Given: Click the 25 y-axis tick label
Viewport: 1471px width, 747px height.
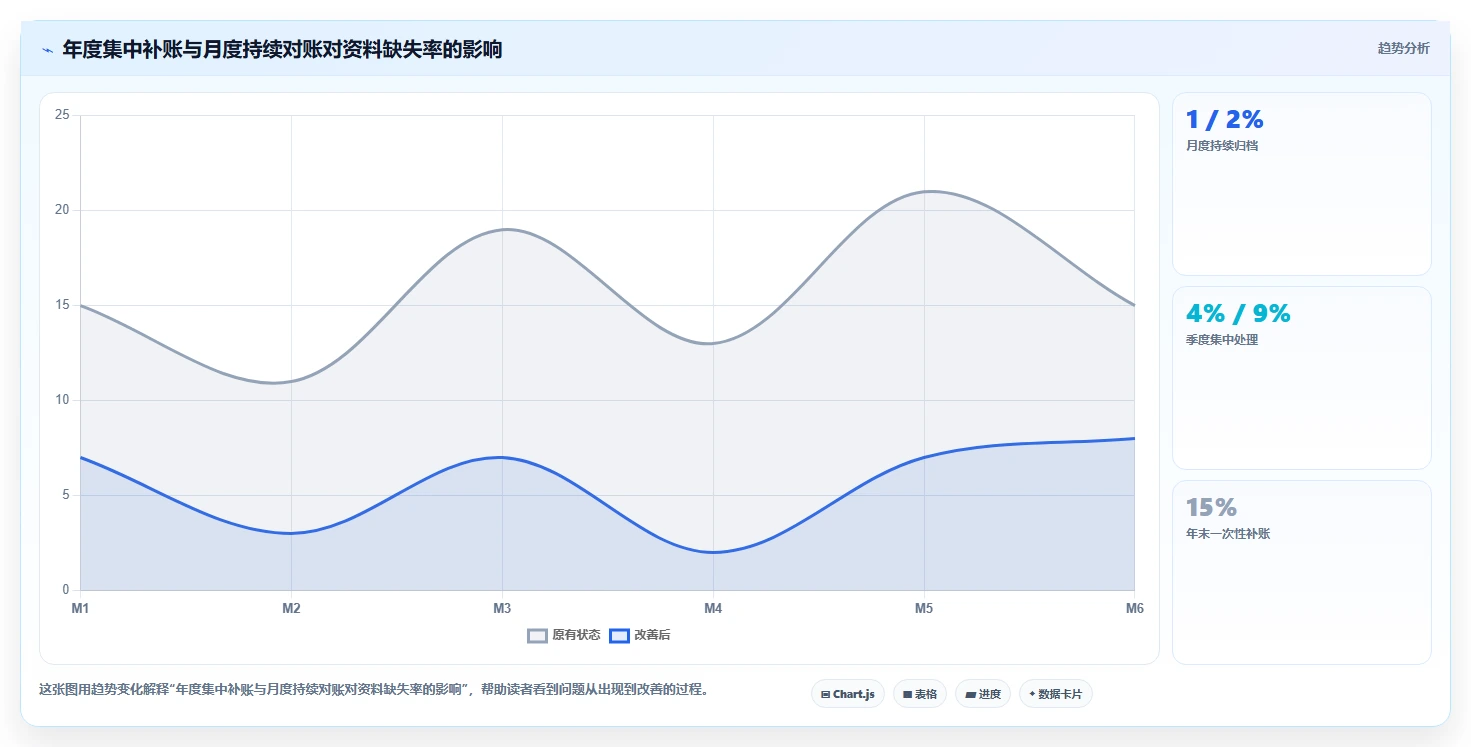Looking at the screenshot, I should click(62, 115).
